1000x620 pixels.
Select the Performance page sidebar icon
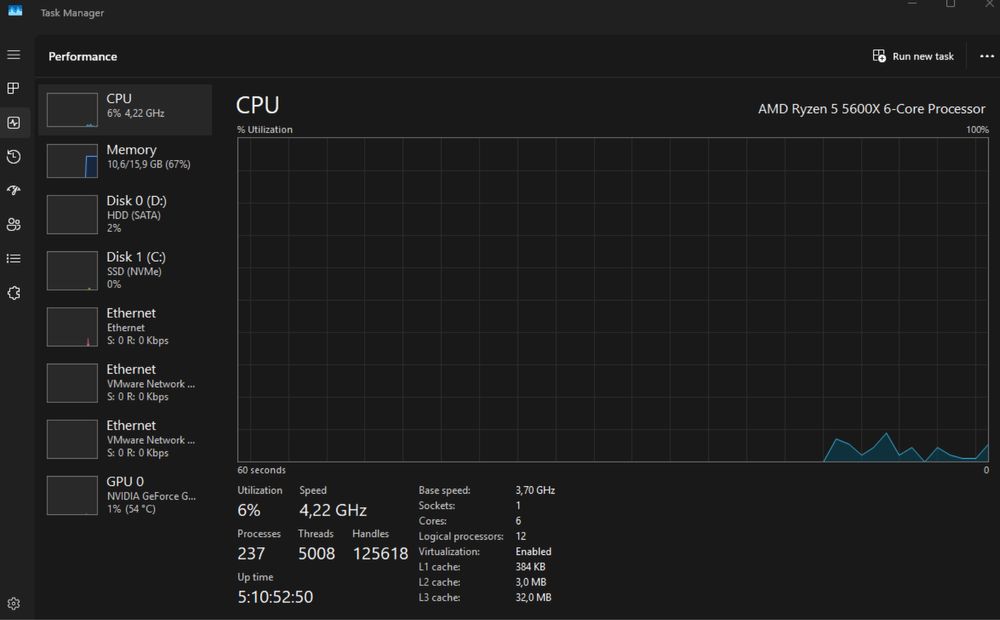[x=13, y=122]
